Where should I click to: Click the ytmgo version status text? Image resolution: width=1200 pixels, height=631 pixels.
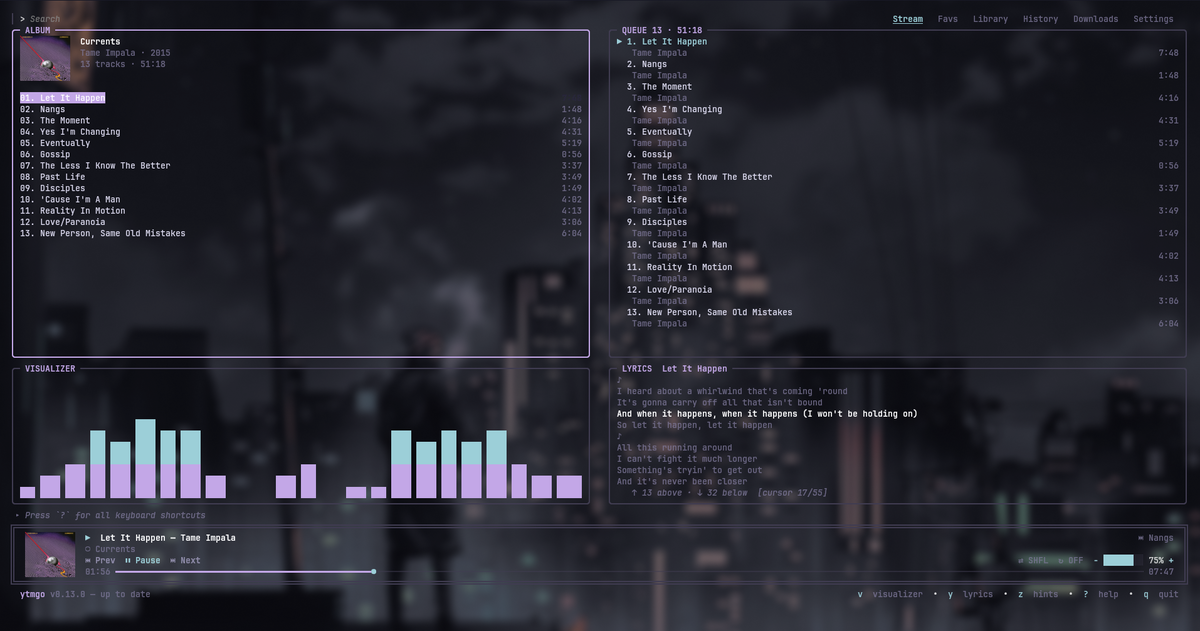85,594
